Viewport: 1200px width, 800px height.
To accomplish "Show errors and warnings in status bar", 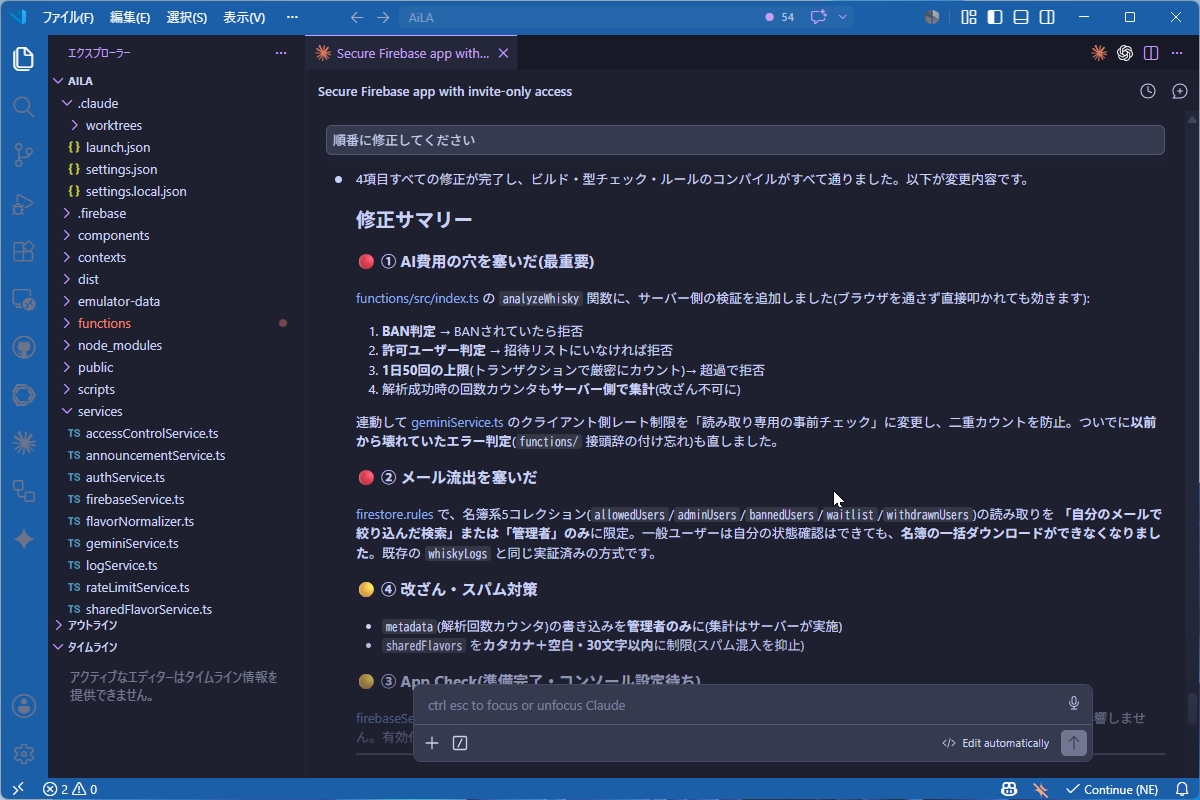I will coord(70,789).
